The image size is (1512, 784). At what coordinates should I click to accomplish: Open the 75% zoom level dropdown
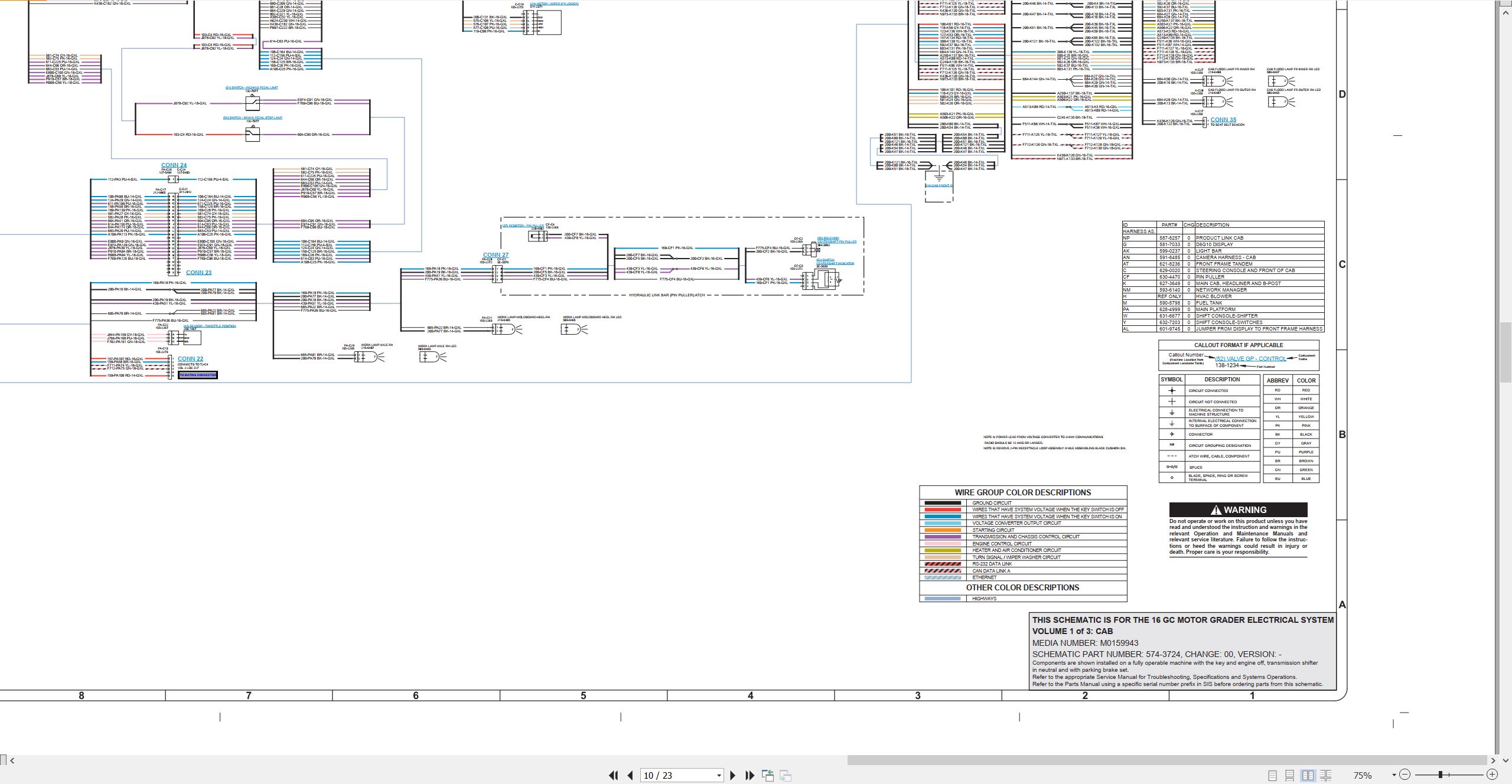pyautogui.click(x=1394, y=775)
